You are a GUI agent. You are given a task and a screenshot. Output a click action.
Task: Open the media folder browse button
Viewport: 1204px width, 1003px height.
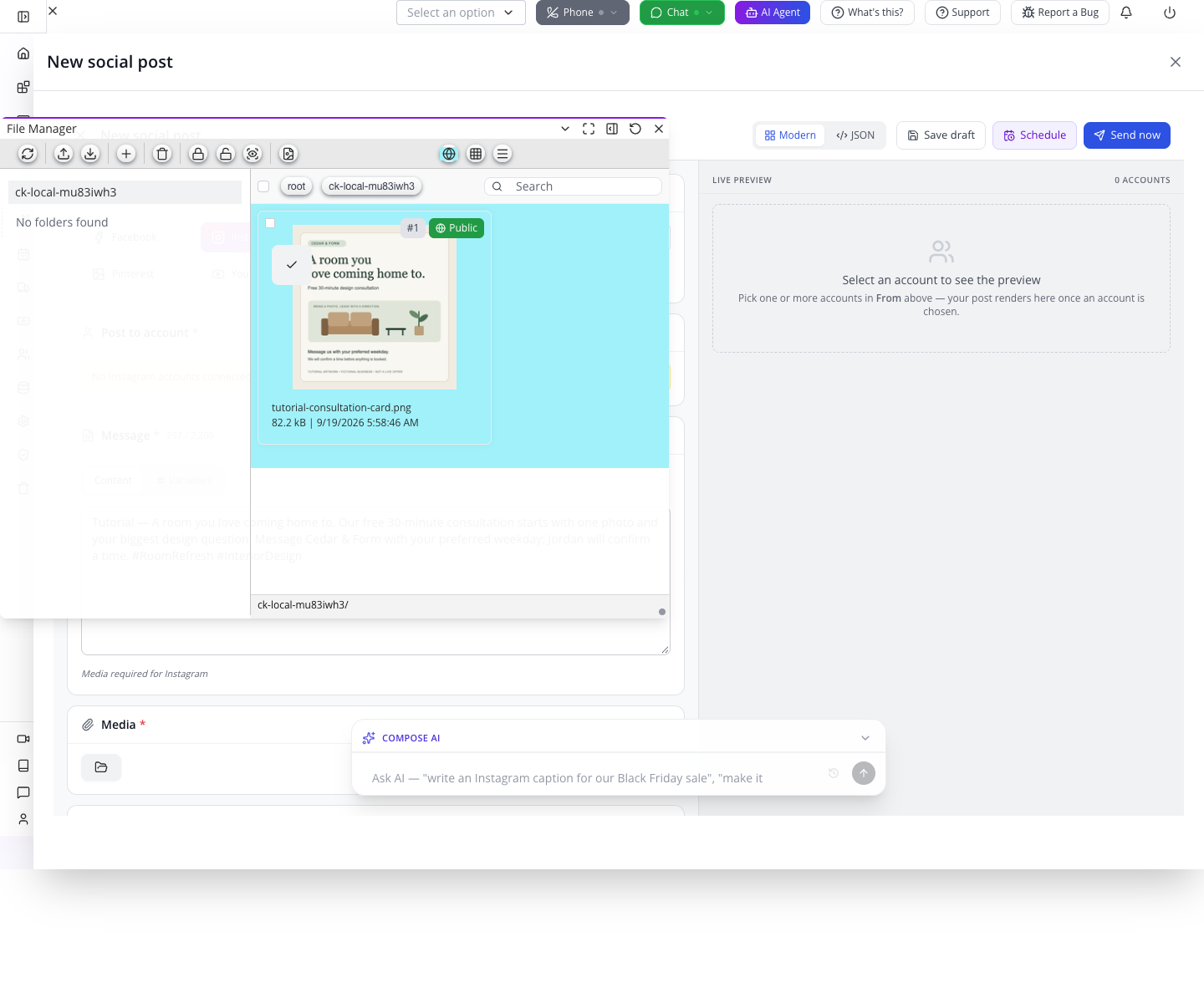101,767
